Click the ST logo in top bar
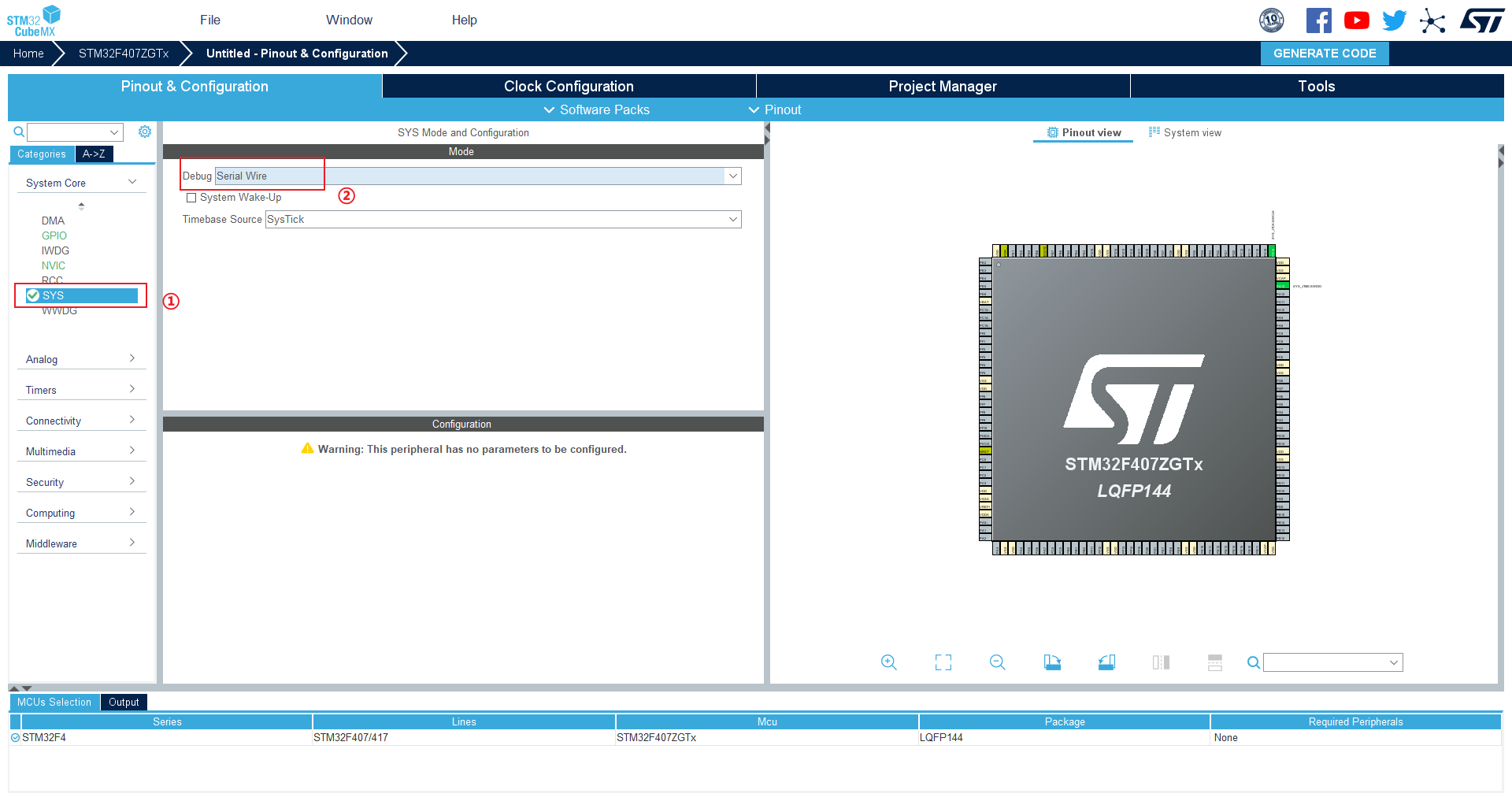 (1482, 20)
